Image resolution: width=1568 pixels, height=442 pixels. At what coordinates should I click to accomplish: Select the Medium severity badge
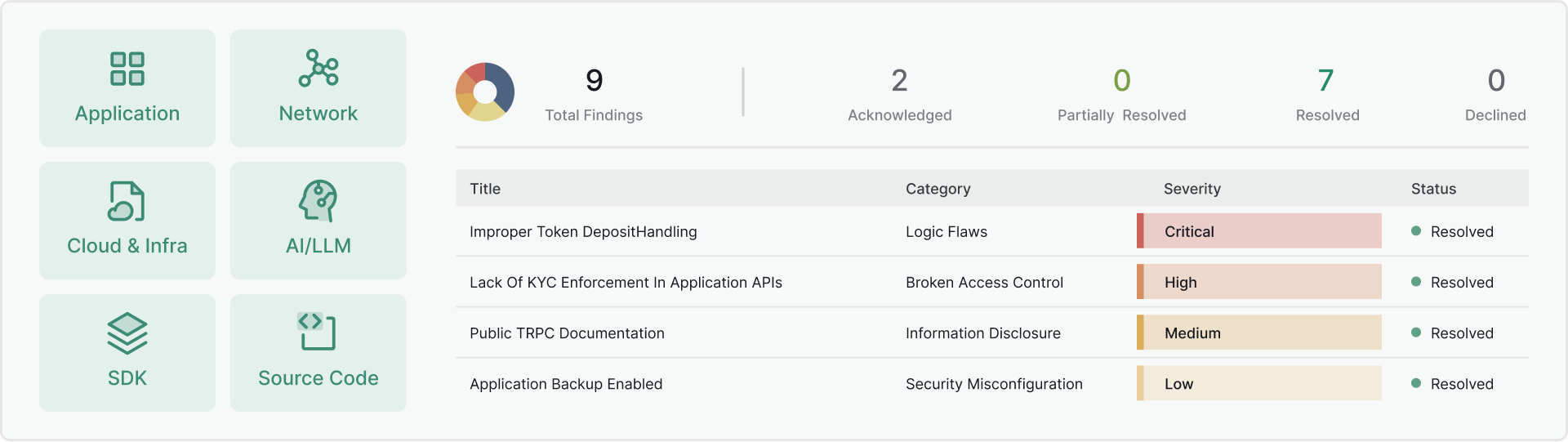point(1259,333)
